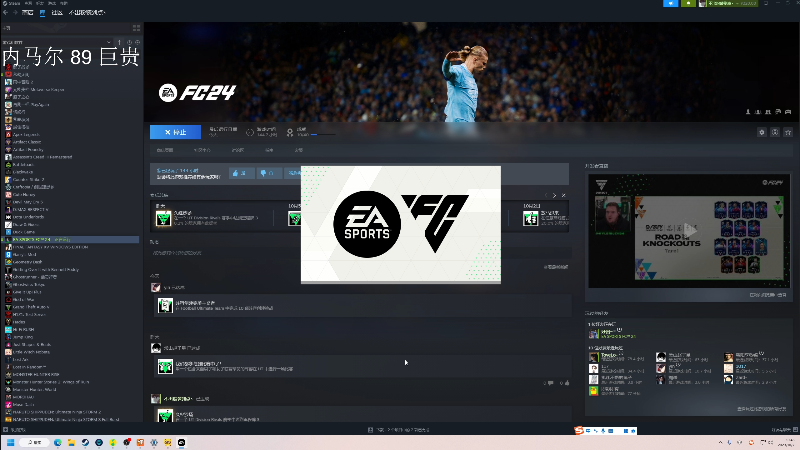Image resolution: width=800 pixels, height=450 pixels.
Task: Expand the library filter dropdown arrow
Action: coord(109,42)
